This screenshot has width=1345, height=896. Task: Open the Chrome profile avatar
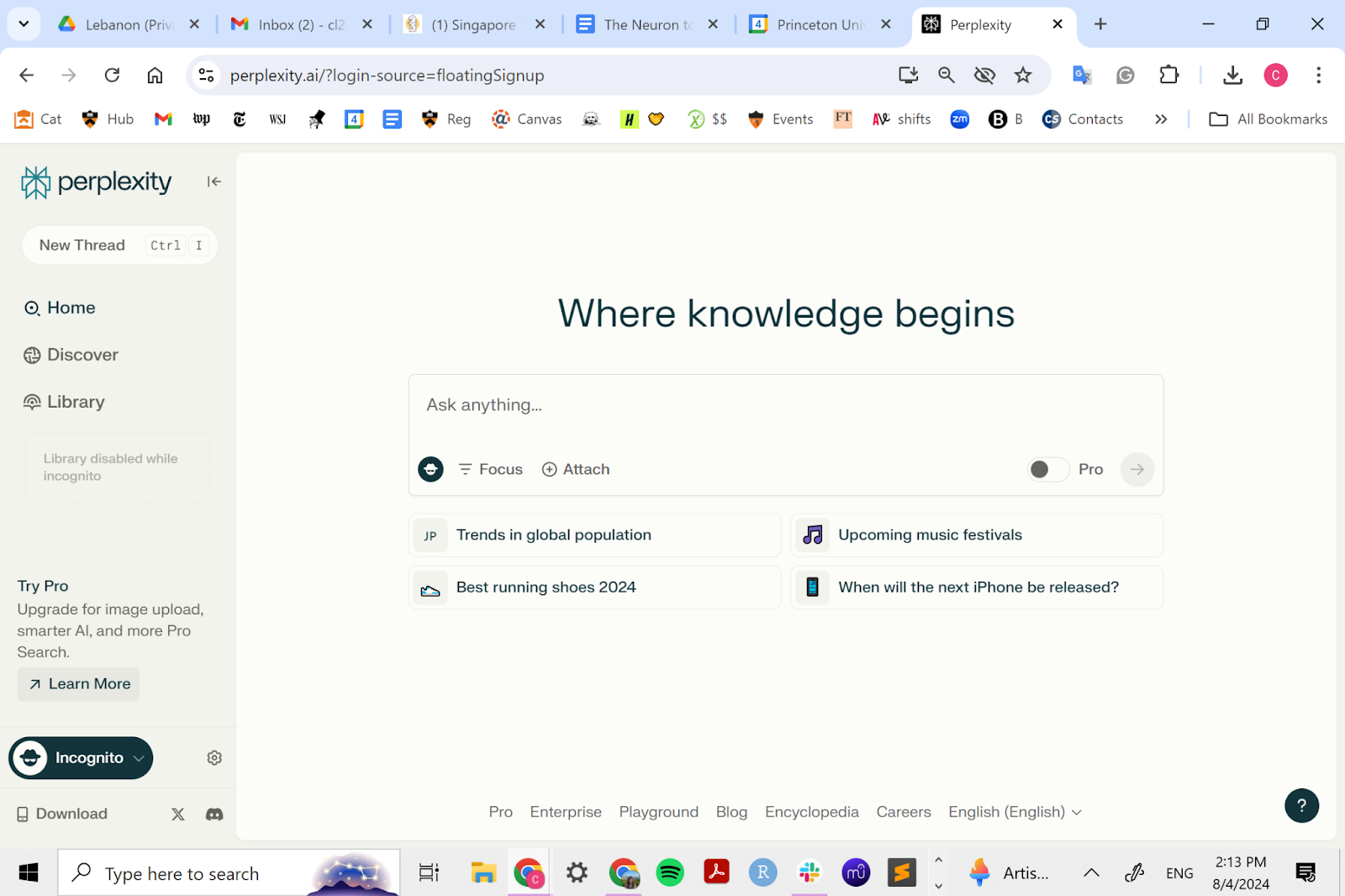pos(1276,76)
